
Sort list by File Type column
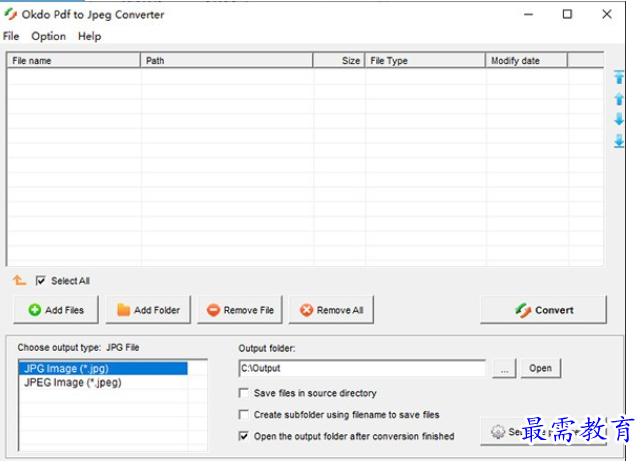click(x=425, y=61)
